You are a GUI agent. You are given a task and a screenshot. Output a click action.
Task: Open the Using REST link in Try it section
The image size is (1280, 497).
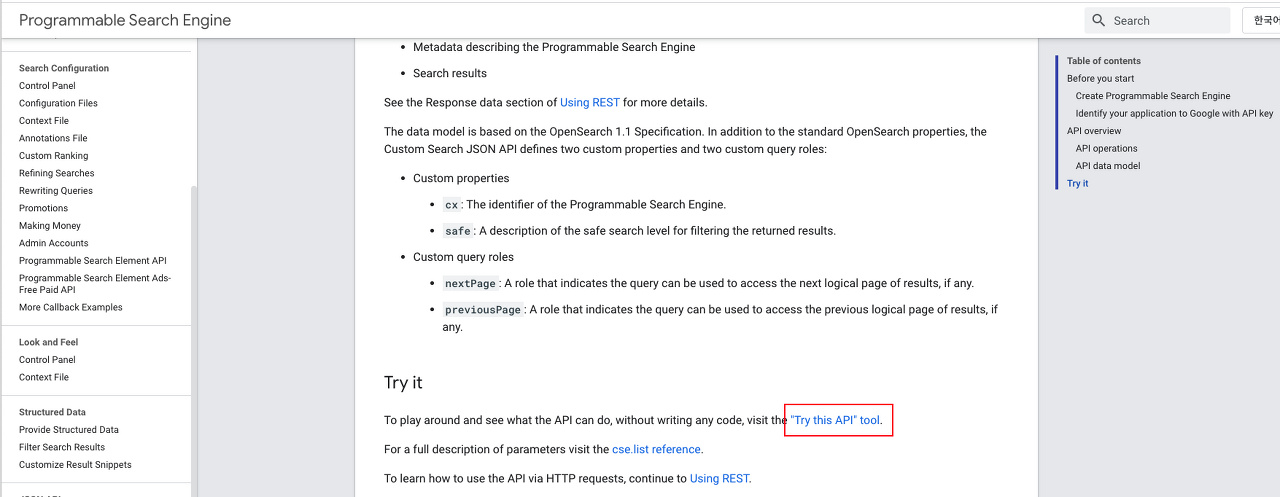pos(719,478)
